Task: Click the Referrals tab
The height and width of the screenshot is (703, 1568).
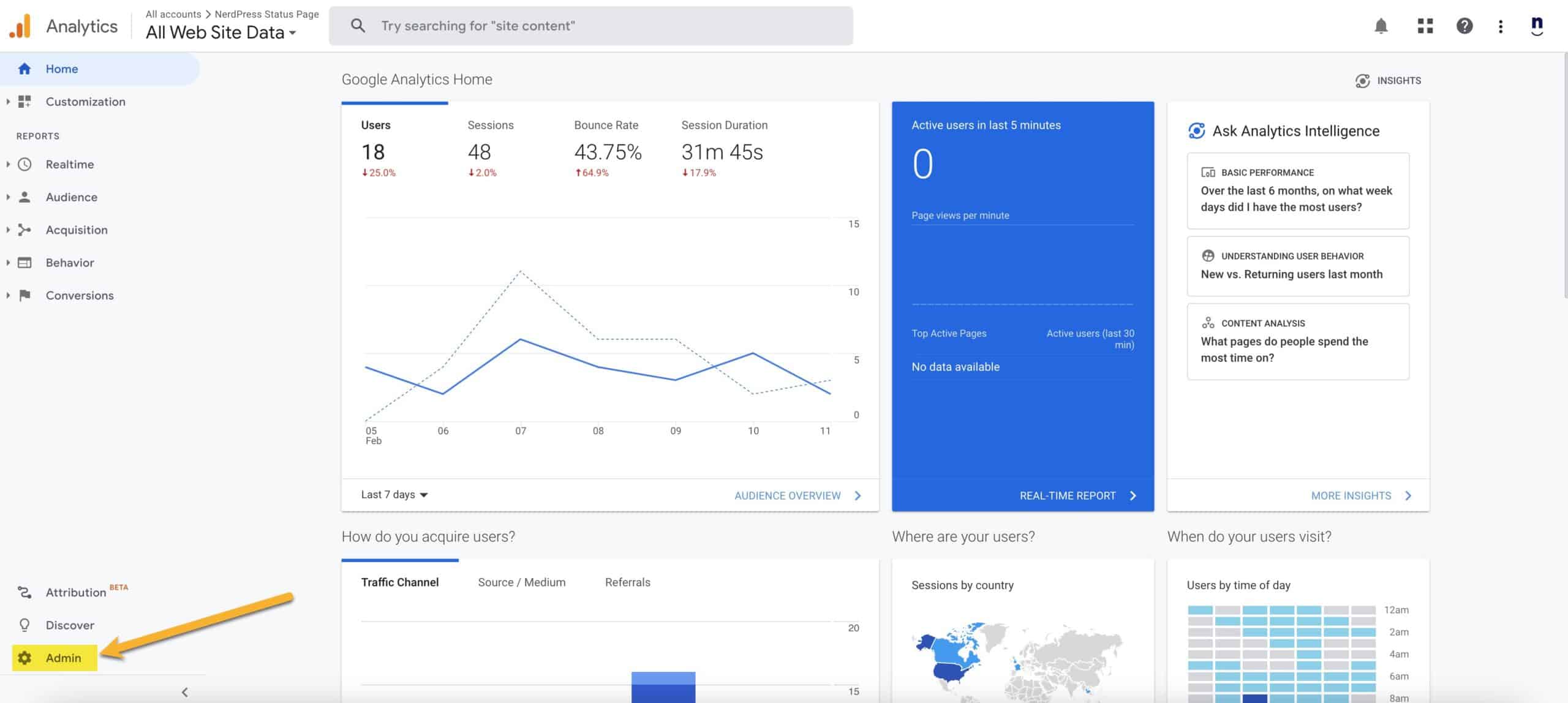Action: coord(627,581)
